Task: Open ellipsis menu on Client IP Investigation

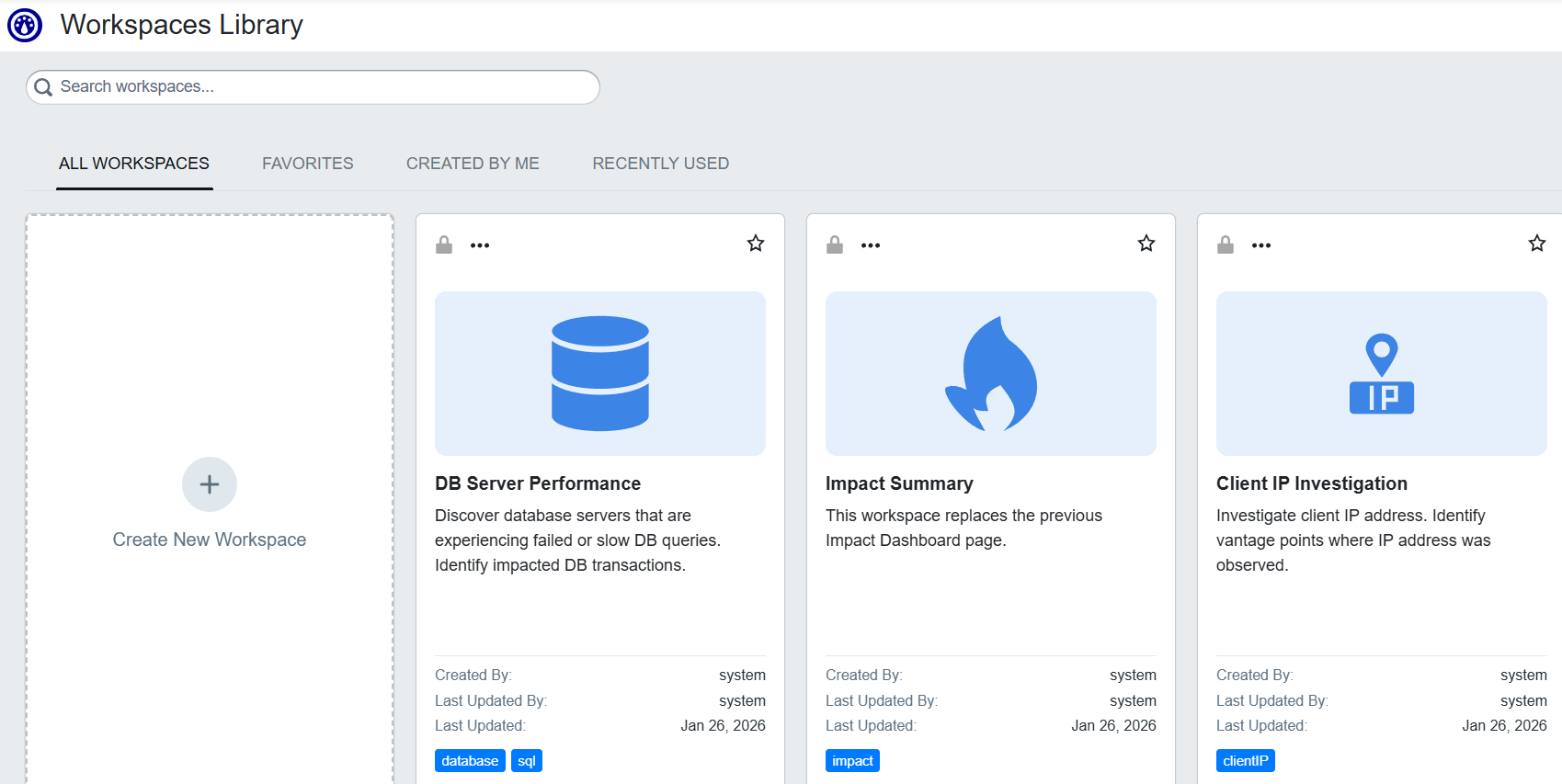Action: (1261, 245)
